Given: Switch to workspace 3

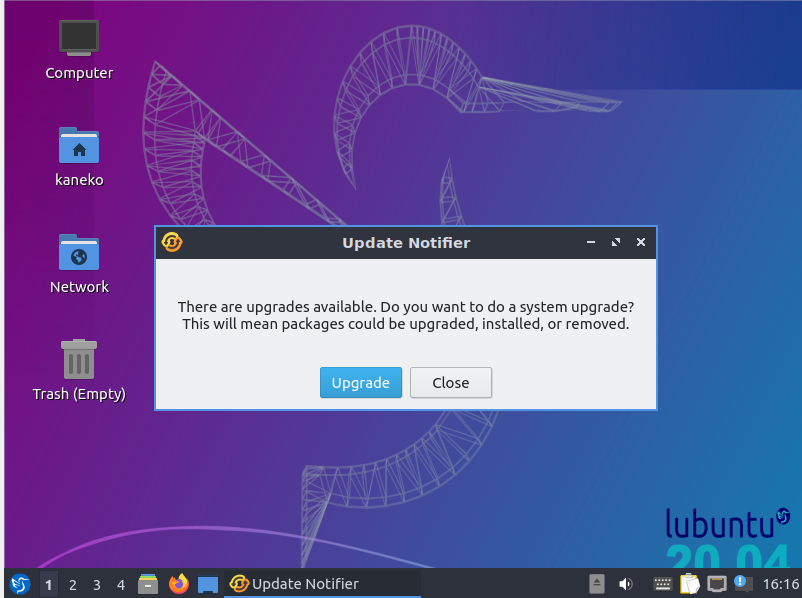Looking at the screenshot, I should (x=97, y=584).
